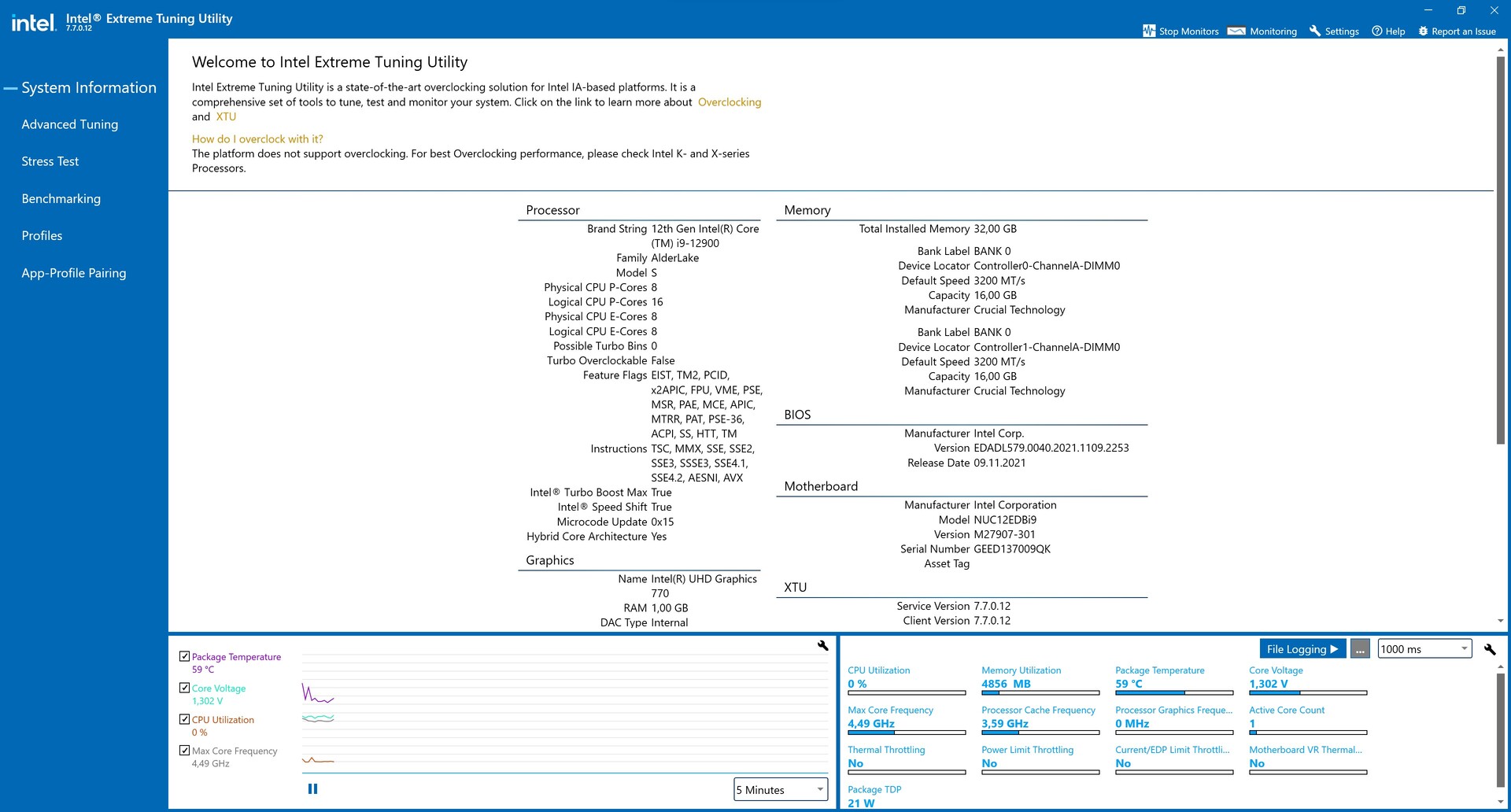This screenshot has width=1511, height=812.
Task: Select System Information in sidebar
Action: (89, 88)
